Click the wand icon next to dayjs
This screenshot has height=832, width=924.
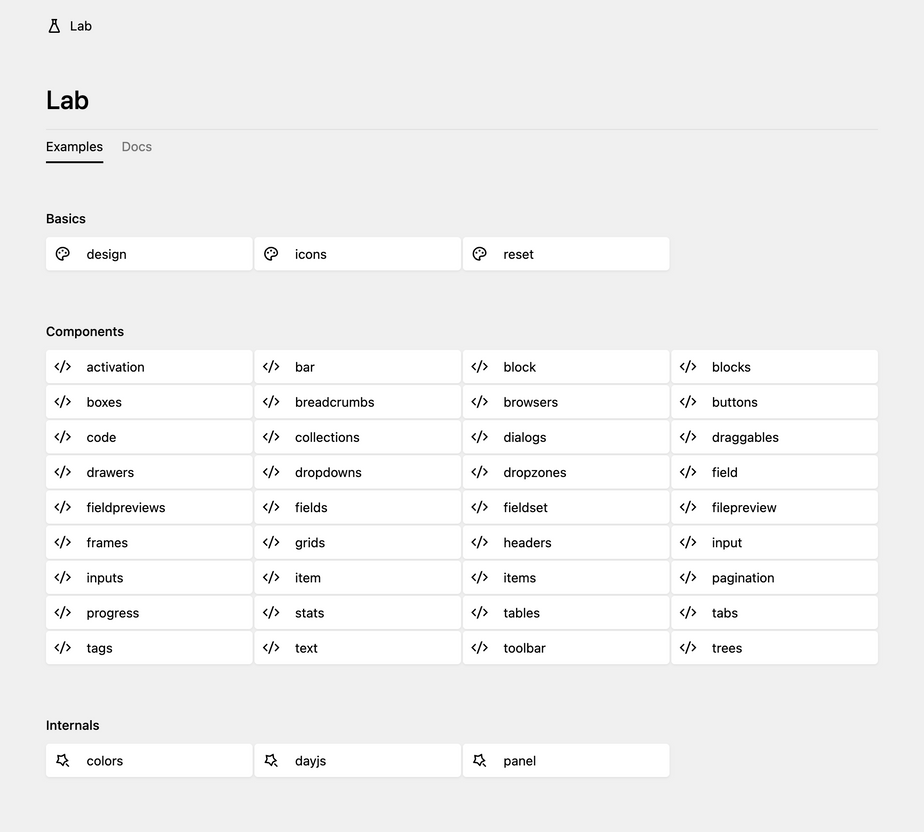(x=271, y=761)
